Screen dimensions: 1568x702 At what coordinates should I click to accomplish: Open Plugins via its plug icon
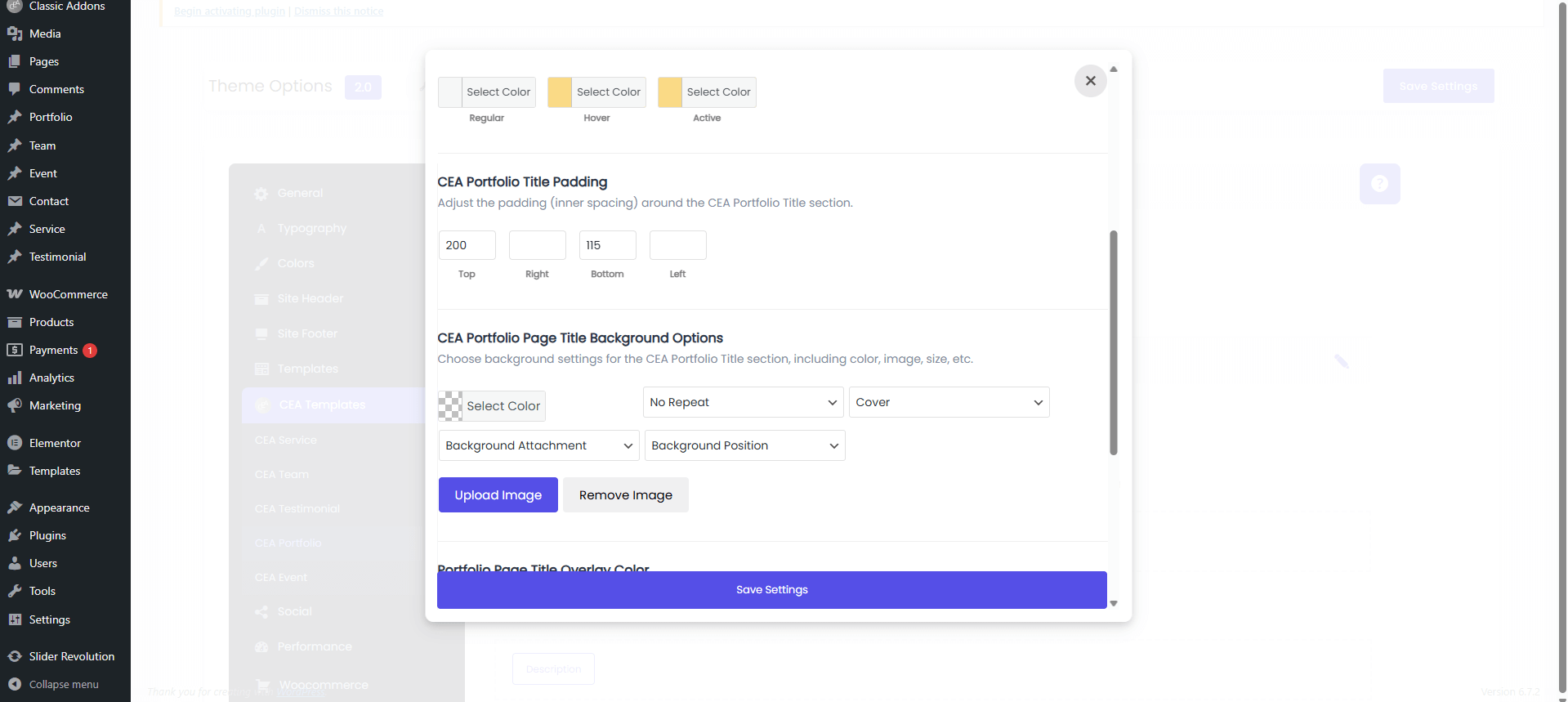pyautogui.click(x=15, y=535)
